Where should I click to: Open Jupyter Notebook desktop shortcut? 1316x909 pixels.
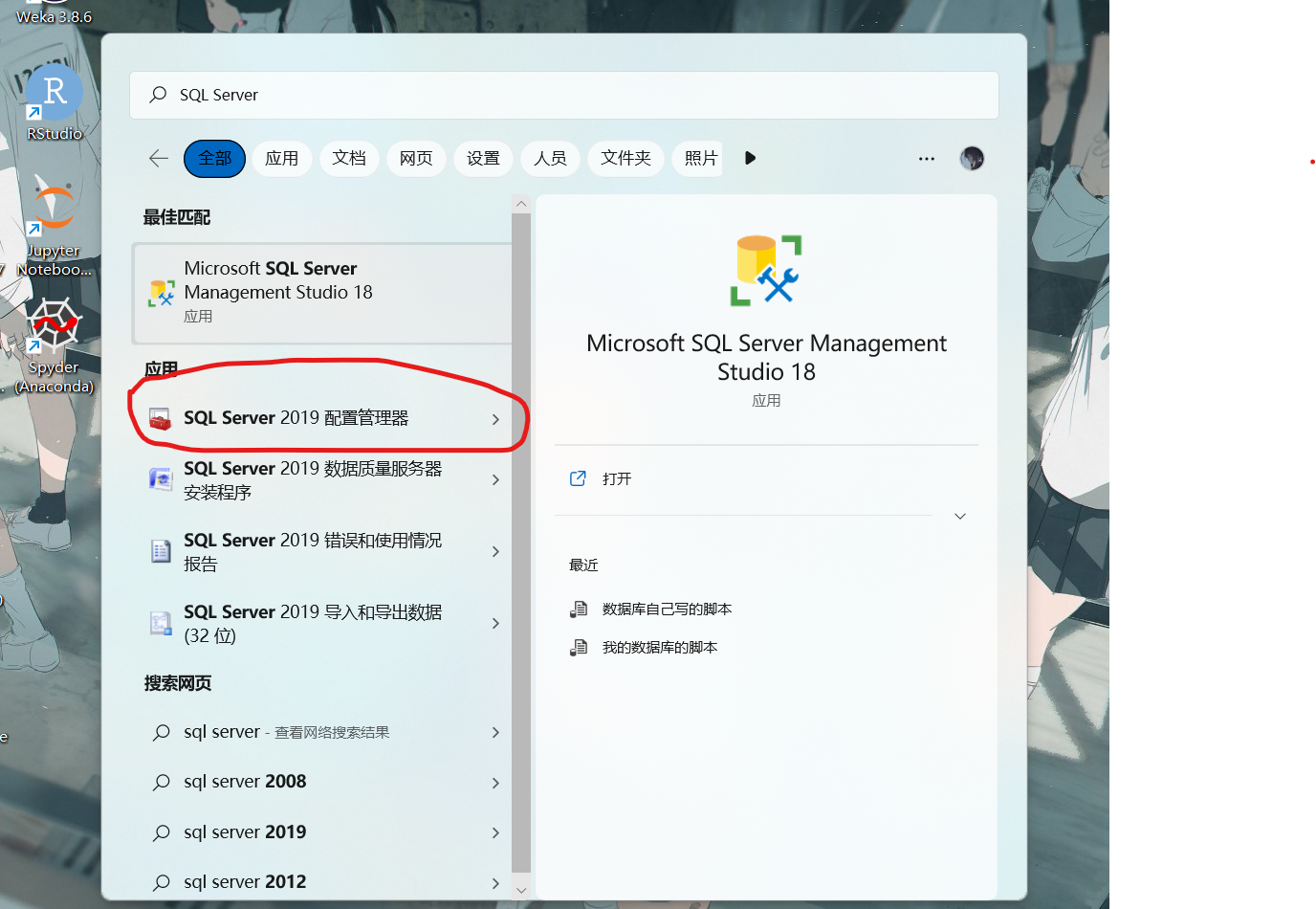click(x=54, y=226)
